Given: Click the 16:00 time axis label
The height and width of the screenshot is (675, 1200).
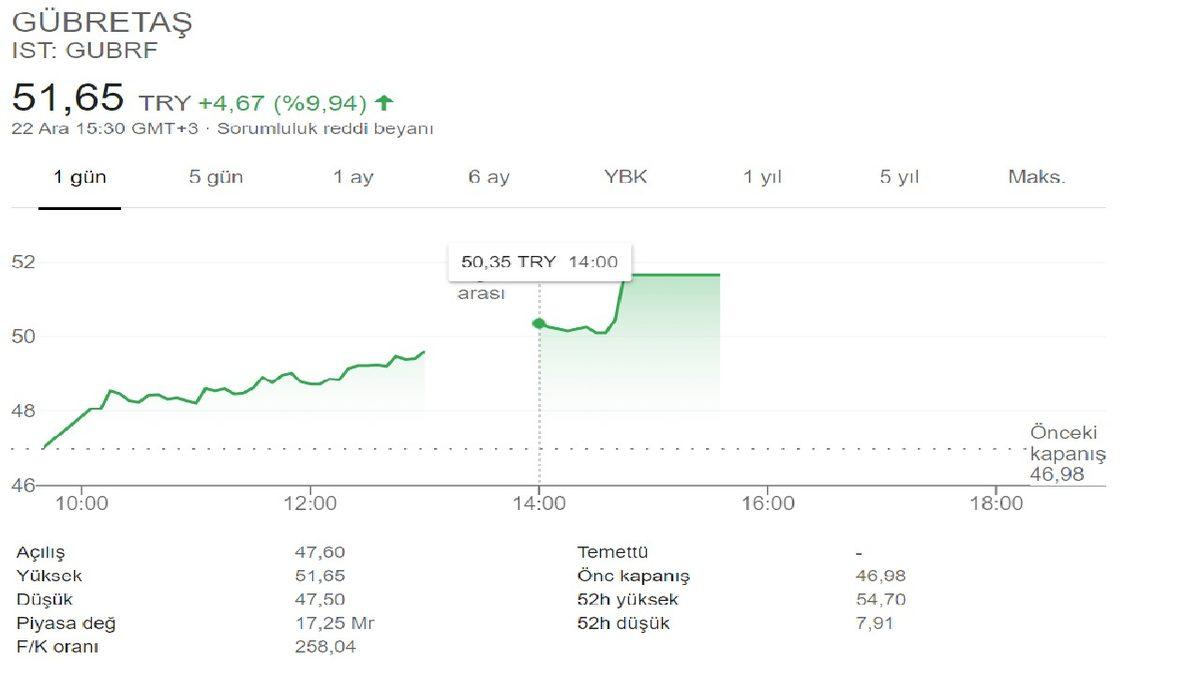Looking at the screenshot, I should click(767, 503).
